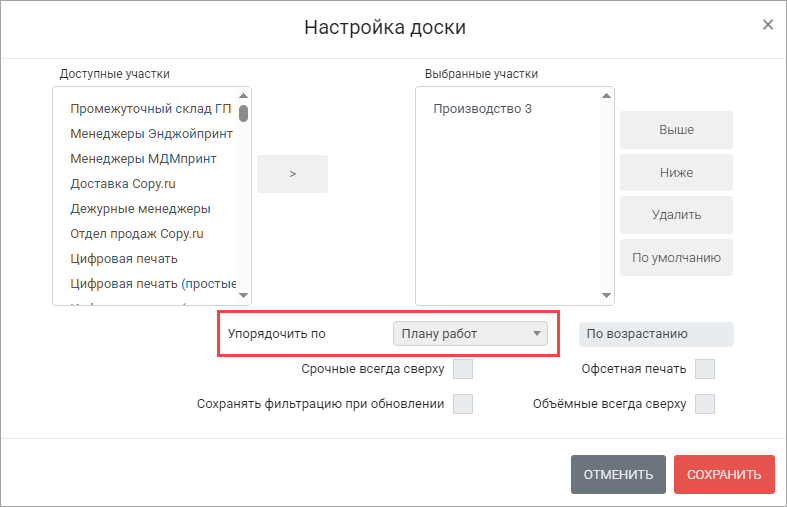787x507 pixels.
Task: Close the Настройка доски dialog
Action: pos(768,25)
